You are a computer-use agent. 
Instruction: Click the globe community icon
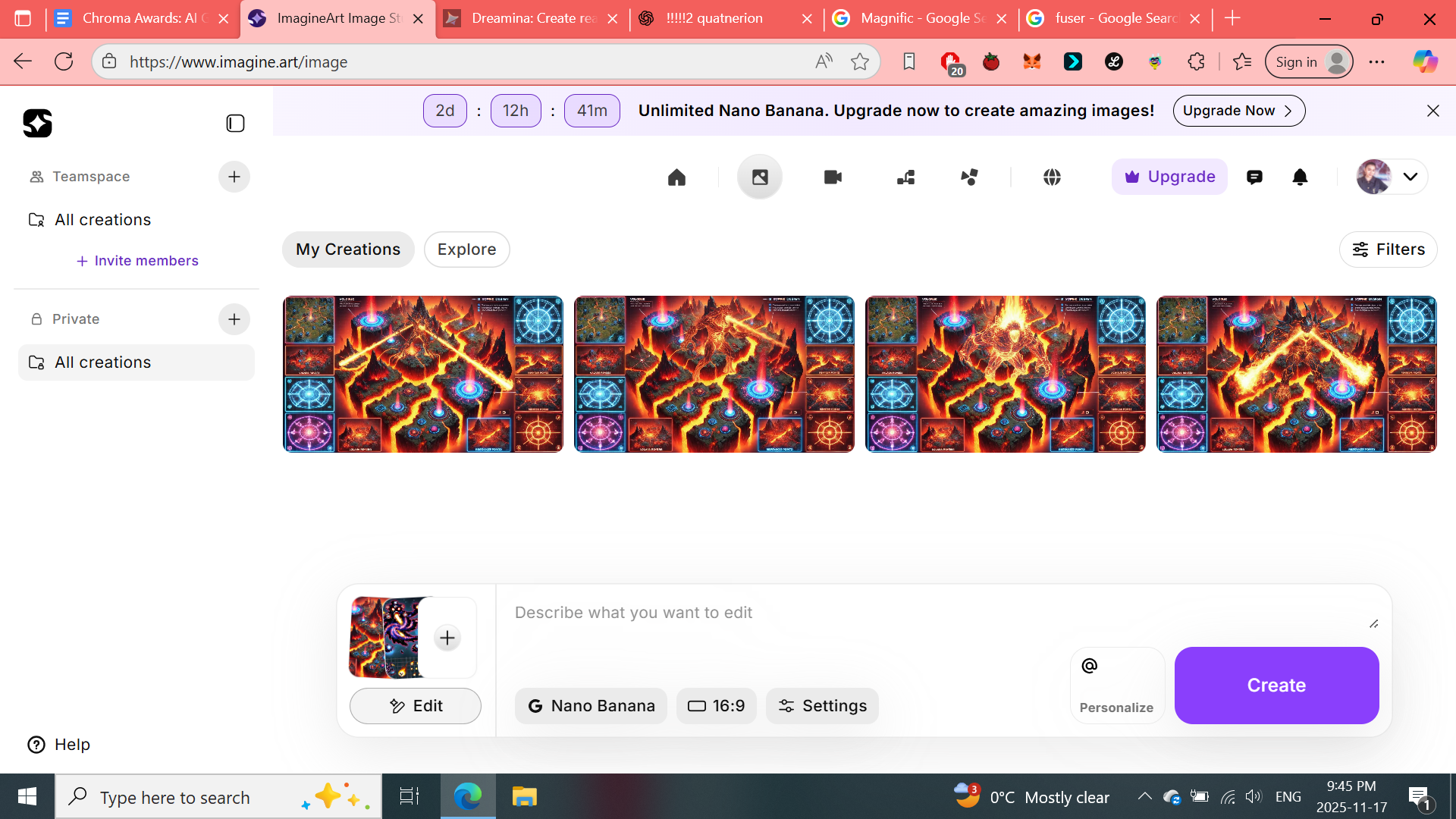tap(1052, 177)
